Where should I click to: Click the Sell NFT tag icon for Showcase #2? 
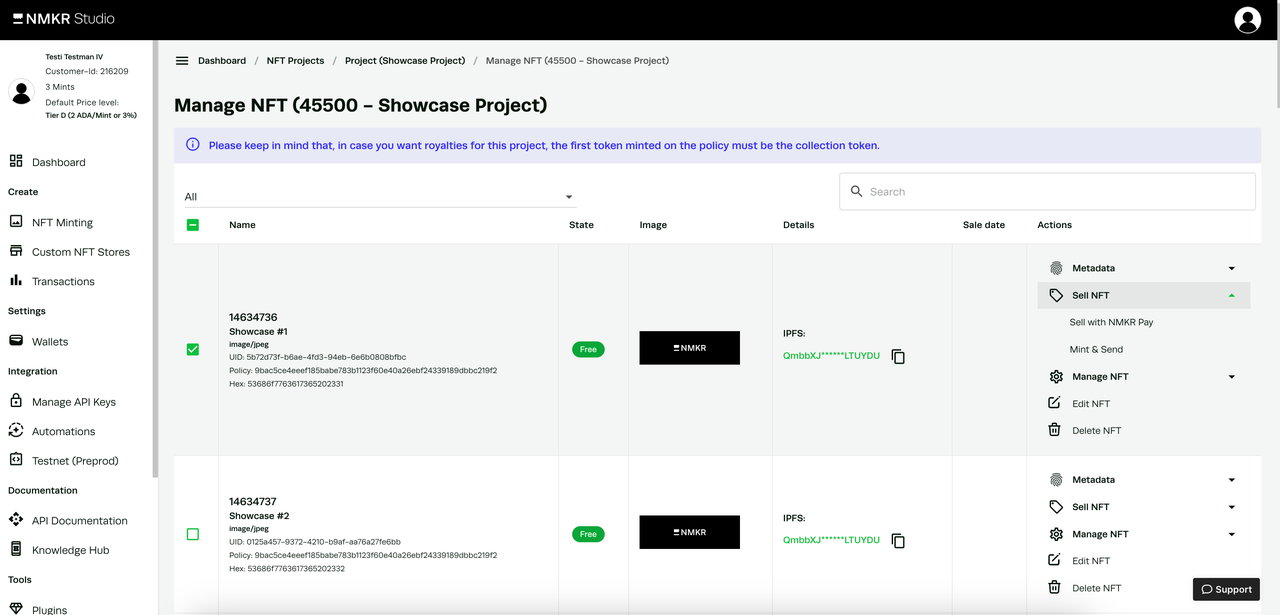pyautogui.click(x=1056, y=507)
